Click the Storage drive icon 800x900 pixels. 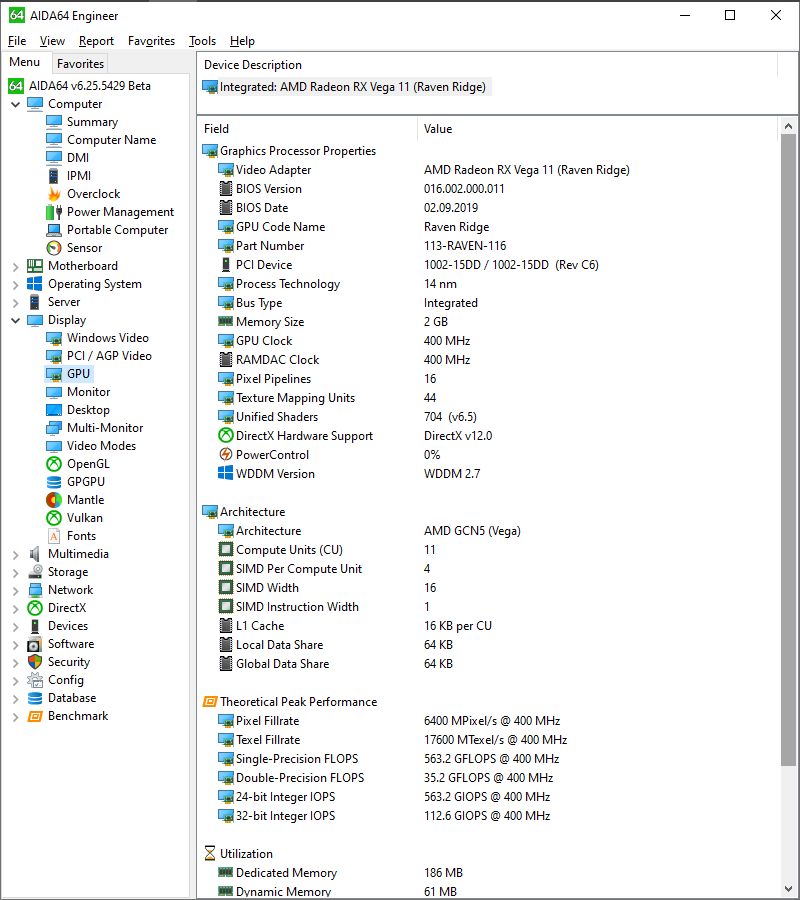(x=35, y=572)
